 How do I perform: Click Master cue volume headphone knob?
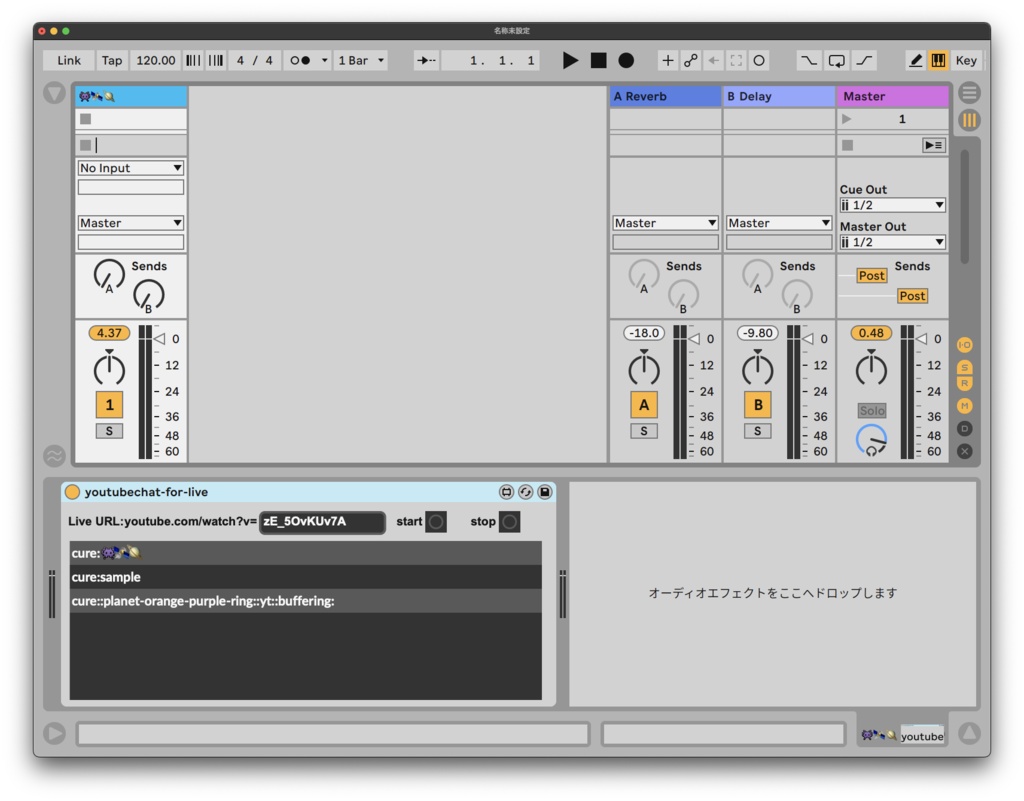871,439
